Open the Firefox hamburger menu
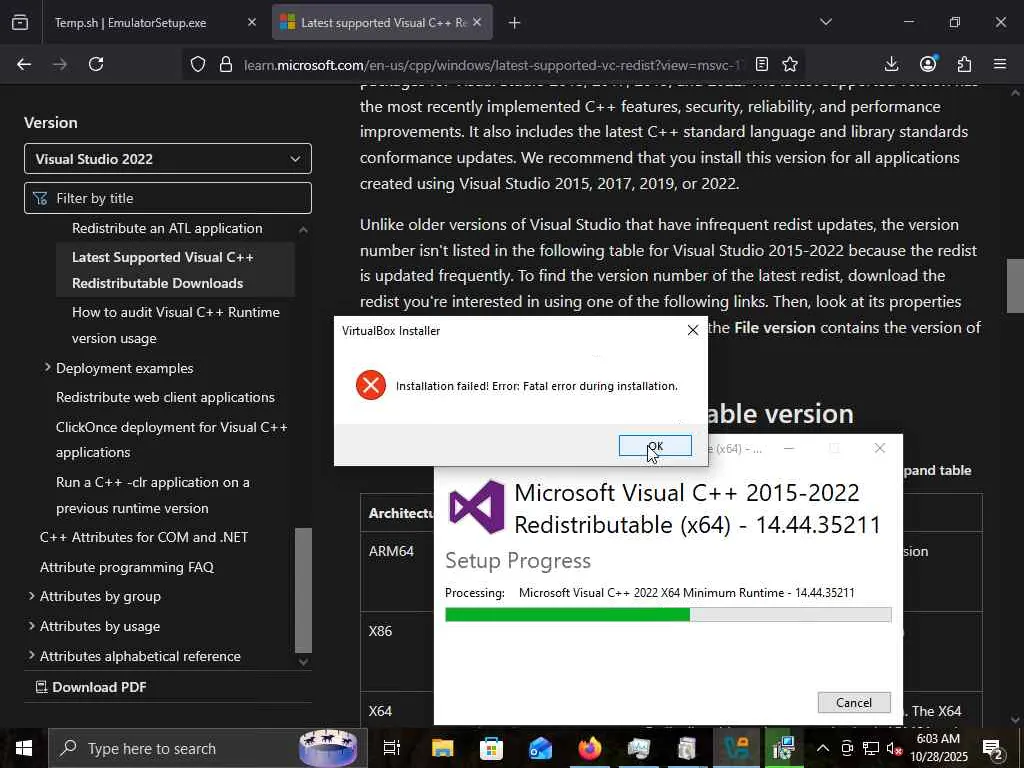Screen dimensions: 1024x768 click(x=1000, y=64)
